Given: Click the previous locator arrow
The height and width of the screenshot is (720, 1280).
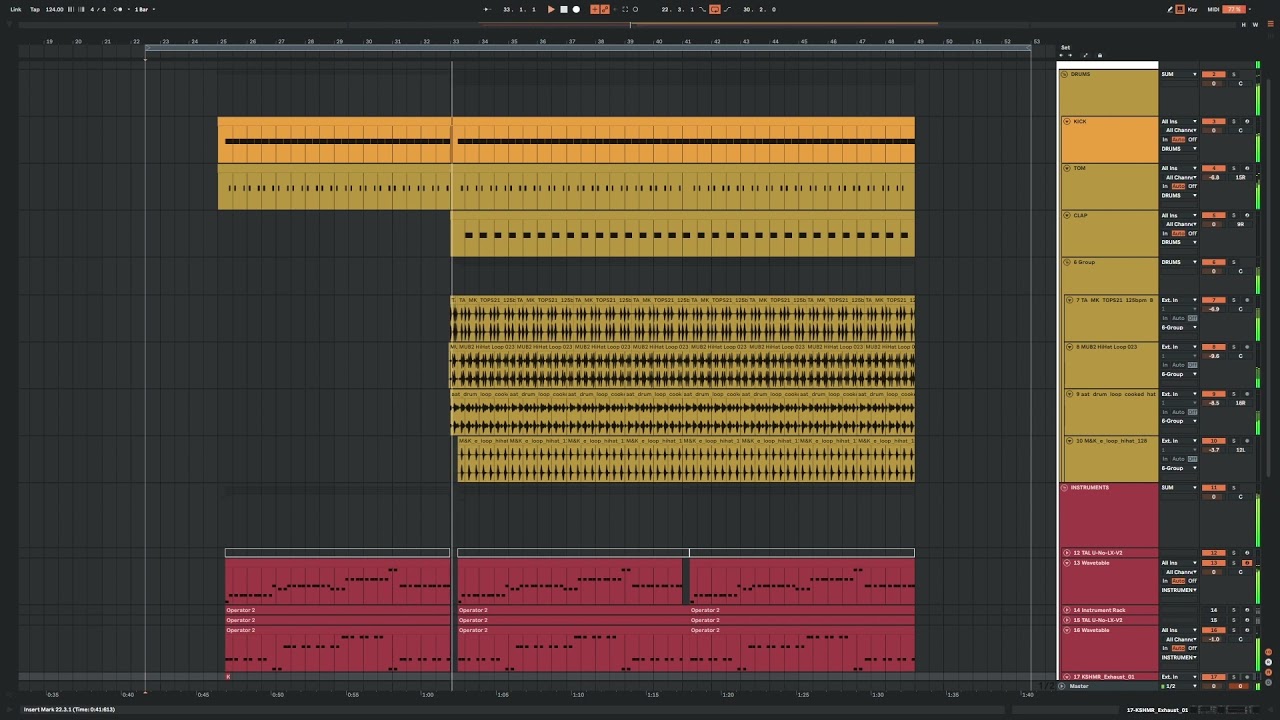Looking at the screenshot, I should click(x=1061, y=55).
